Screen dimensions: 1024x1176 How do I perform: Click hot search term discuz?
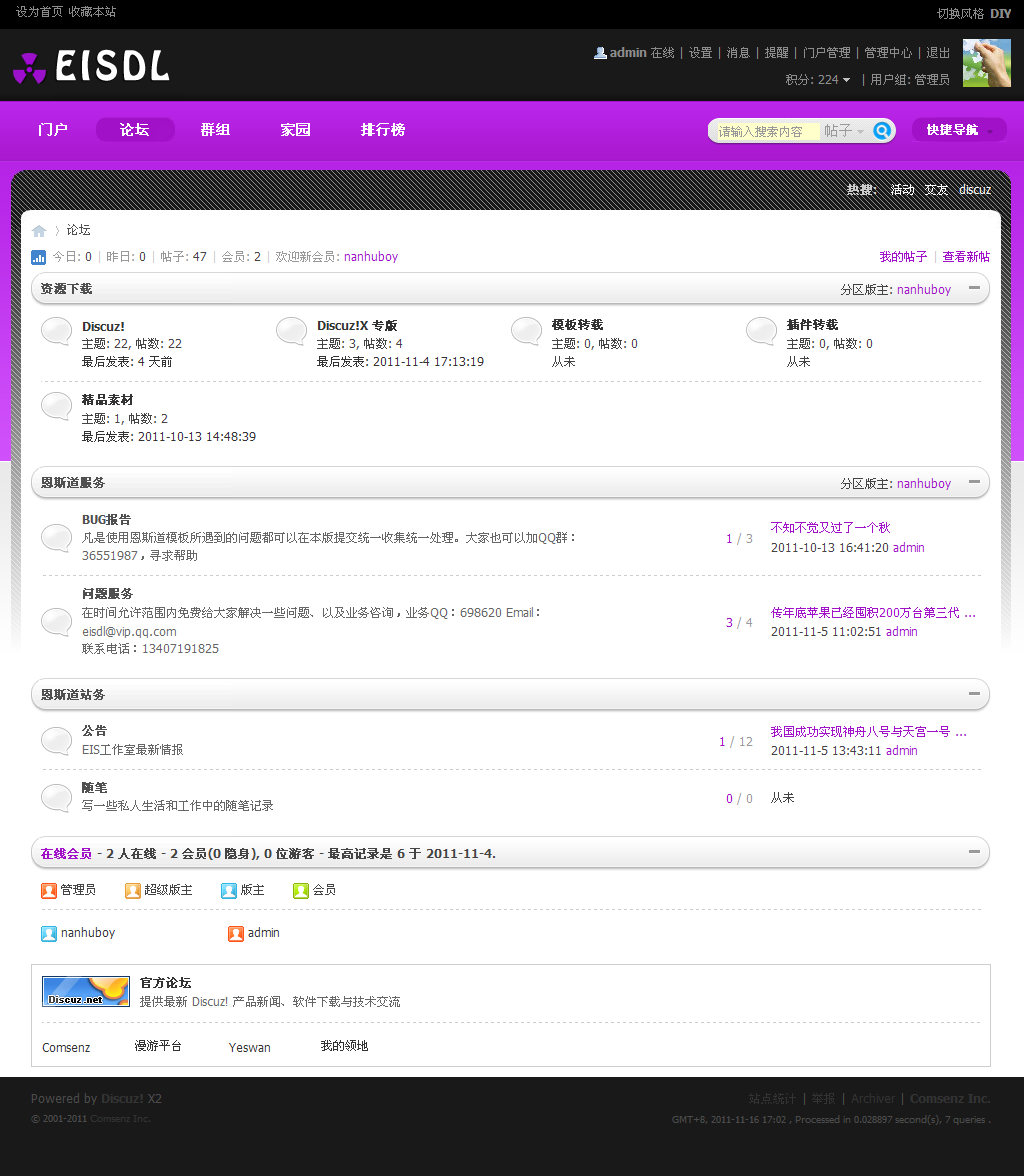[x=975, y=190]
